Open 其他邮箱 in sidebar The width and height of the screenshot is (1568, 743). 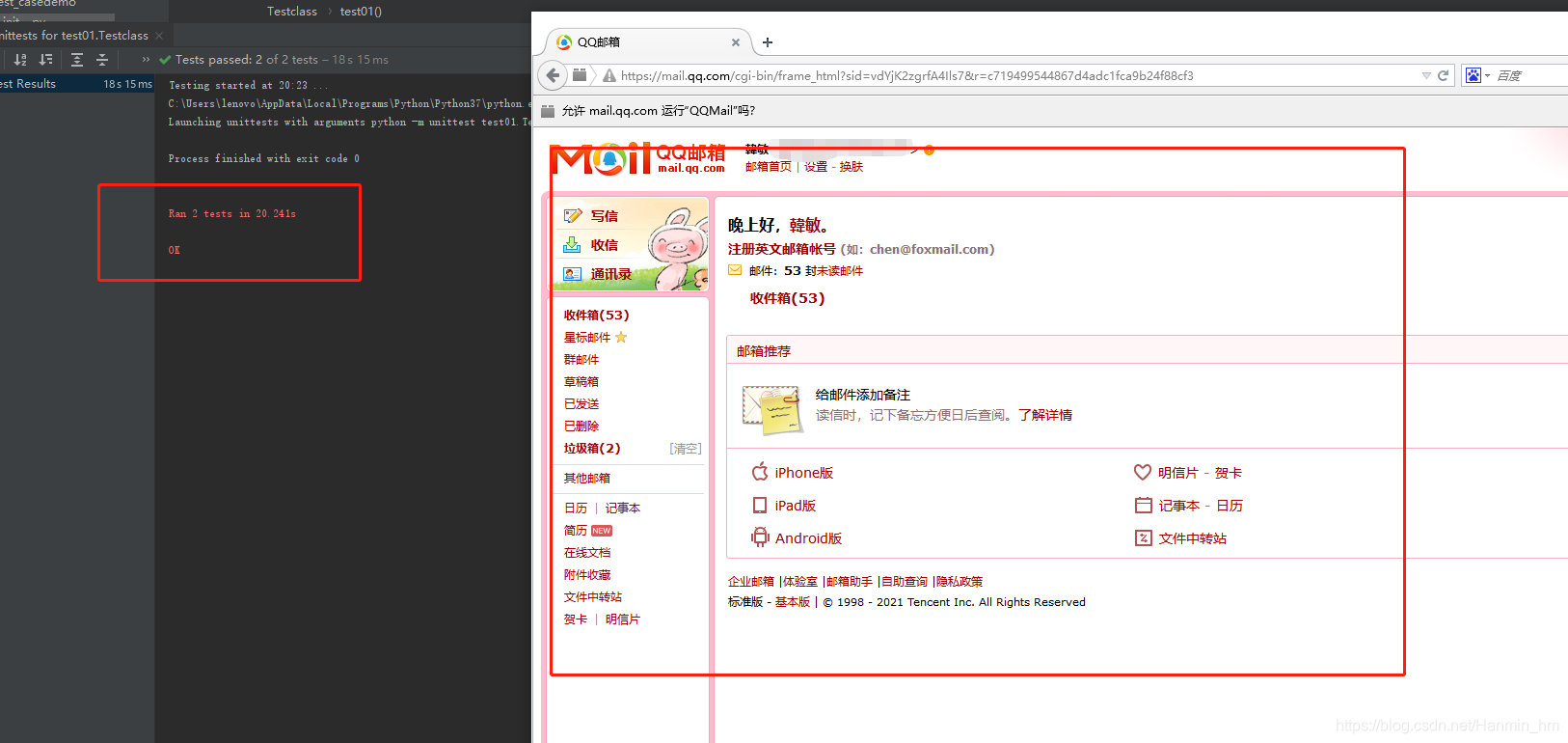click(x=587, y=479)
